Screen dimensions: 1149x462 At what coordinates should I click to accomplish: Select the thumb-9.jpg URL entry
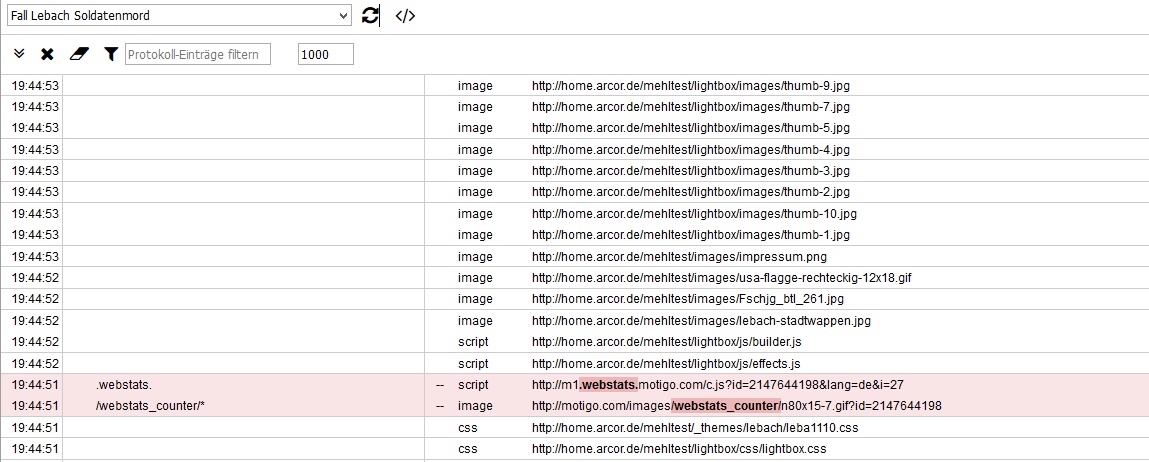(x=691, y=86)
